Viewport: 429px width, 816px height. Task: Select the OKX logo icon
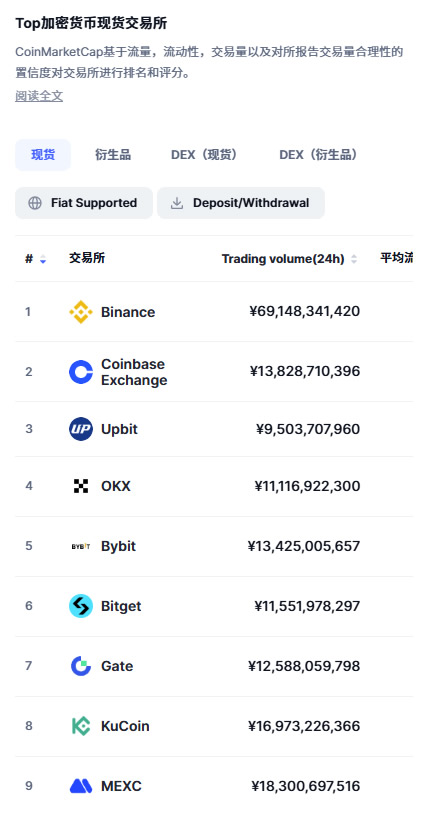tap(81, 486)
